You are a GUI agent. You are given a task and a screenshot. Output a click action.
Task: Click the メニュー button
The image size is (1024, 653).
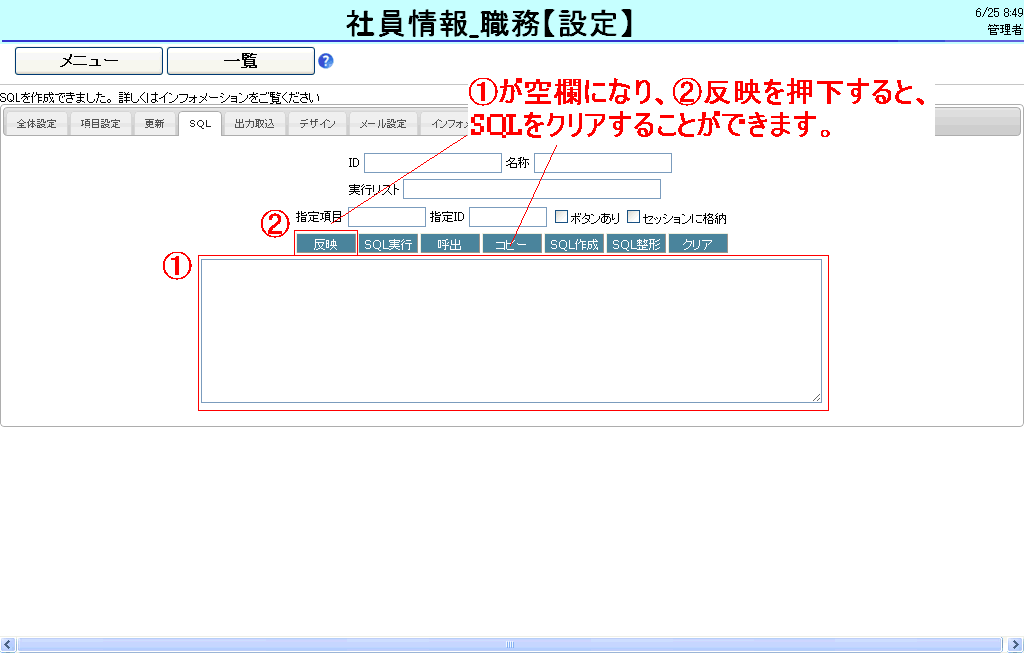(x=88, y=61)
